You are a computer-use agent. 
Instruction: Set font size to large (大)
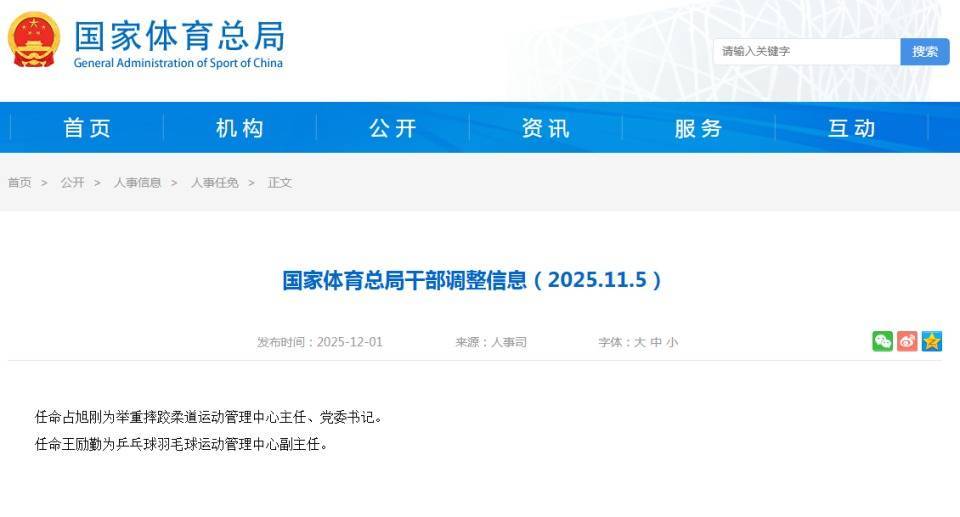click(640, 342)
